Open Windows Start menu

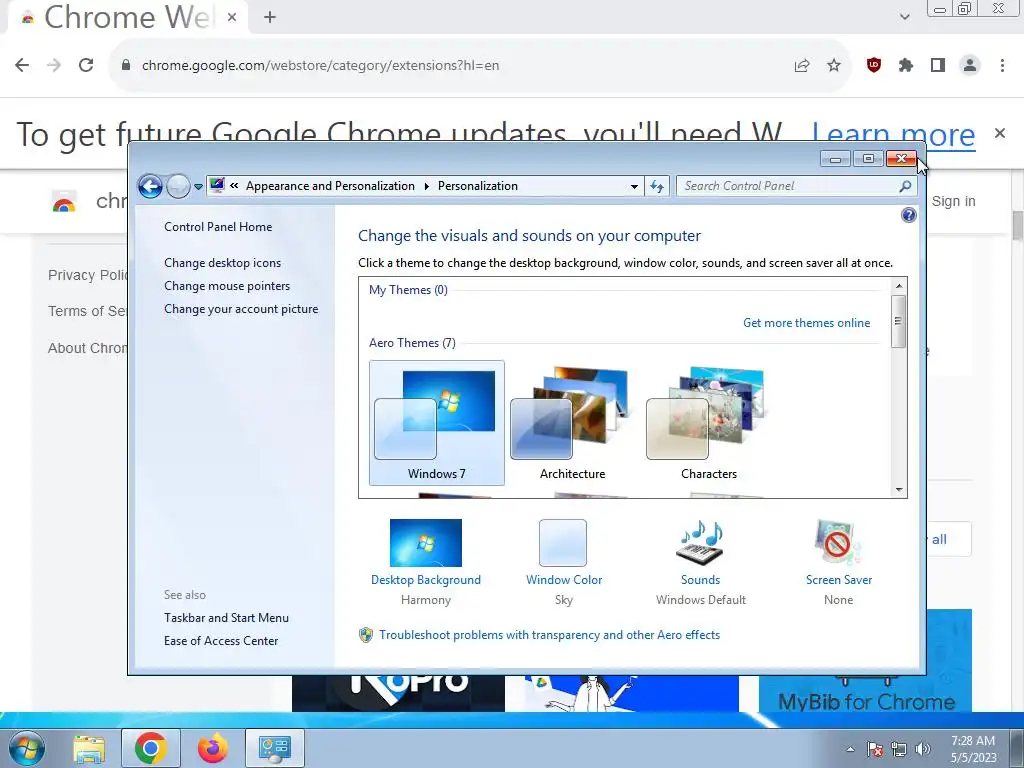click(x=27, y=748)
